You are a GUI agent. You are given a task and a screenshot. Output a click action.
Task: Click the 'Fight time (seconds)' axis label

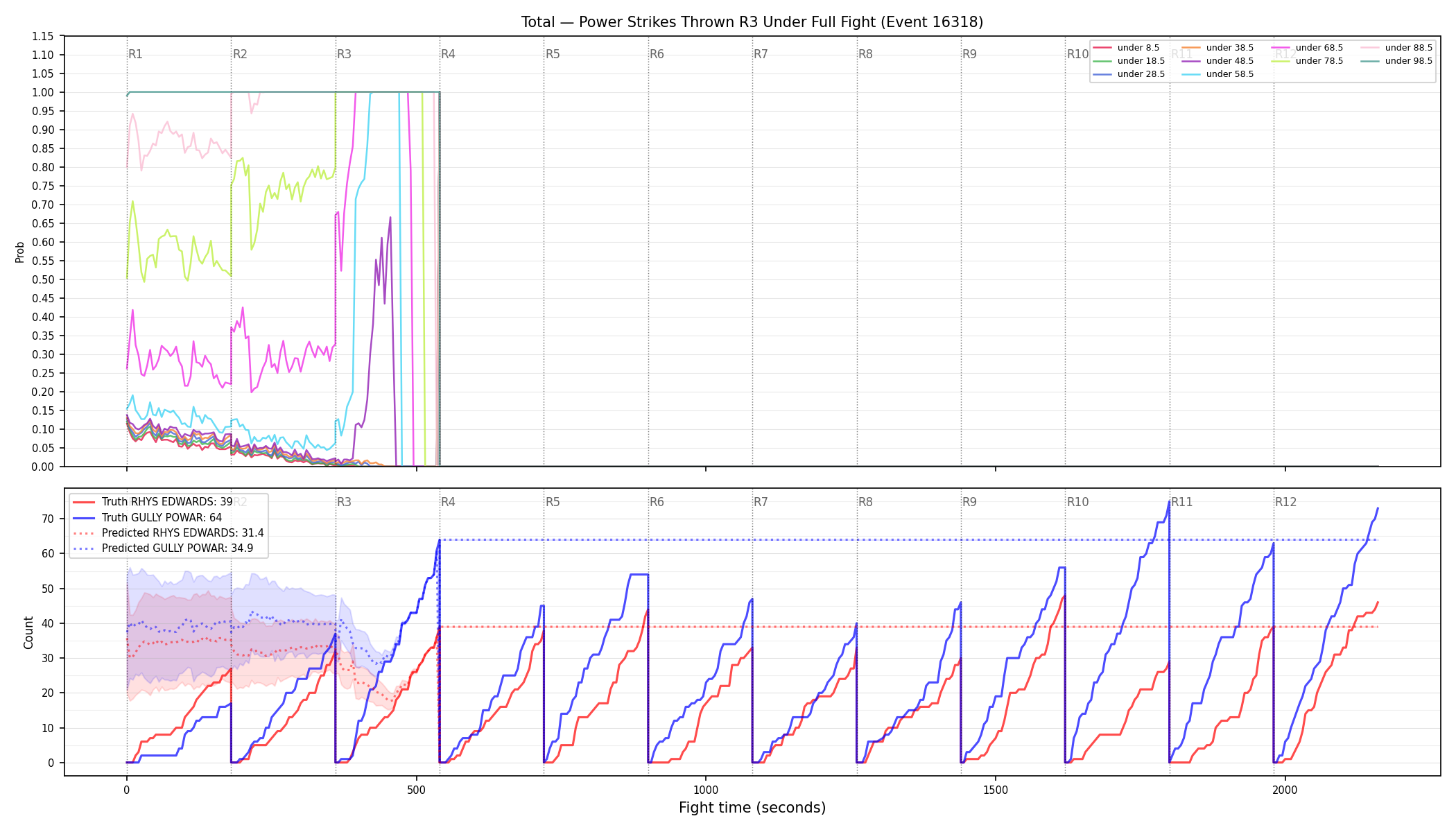[x=752, y=808]
